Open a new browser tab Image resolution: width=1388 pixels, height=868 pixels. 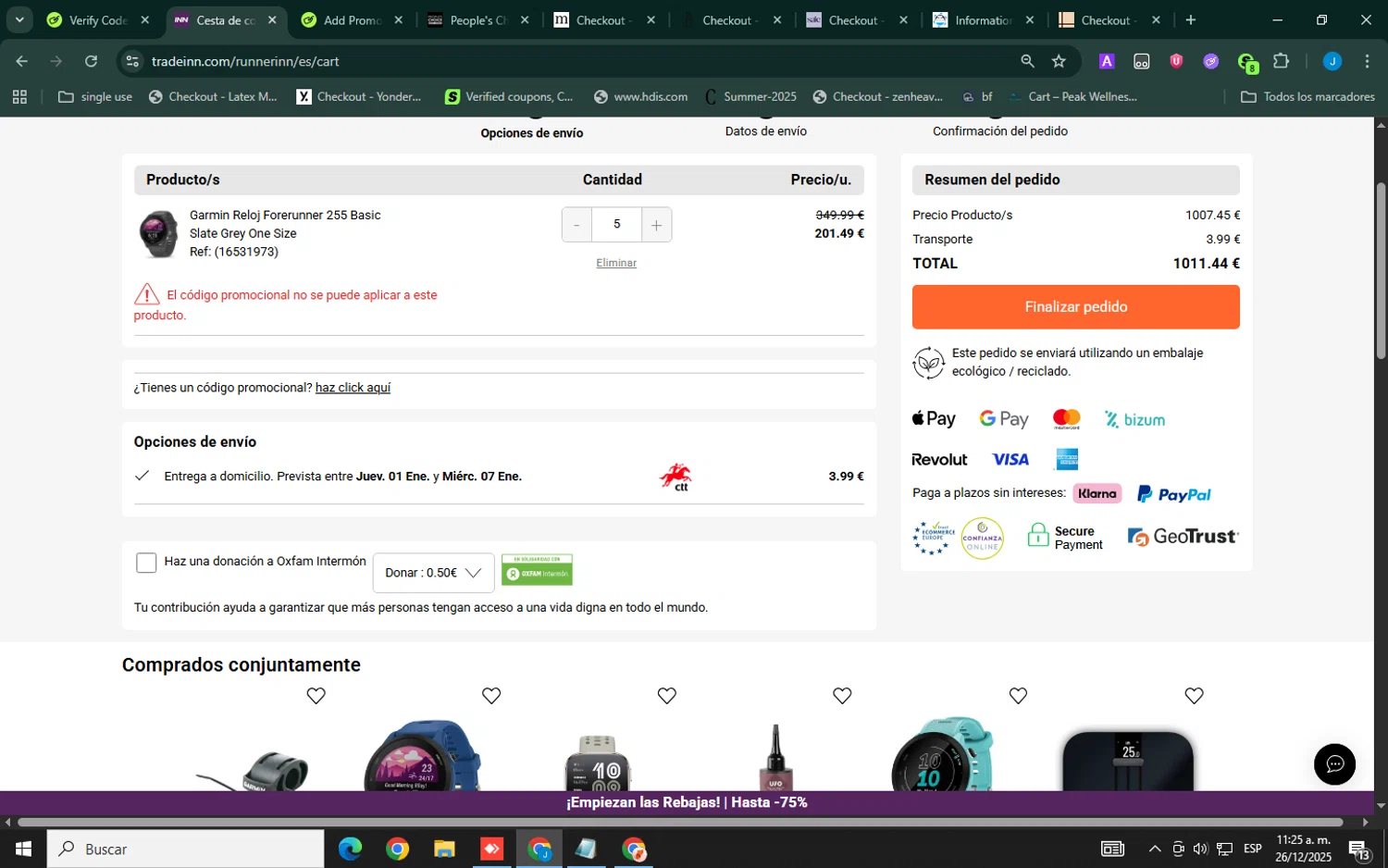(1191, 20)
